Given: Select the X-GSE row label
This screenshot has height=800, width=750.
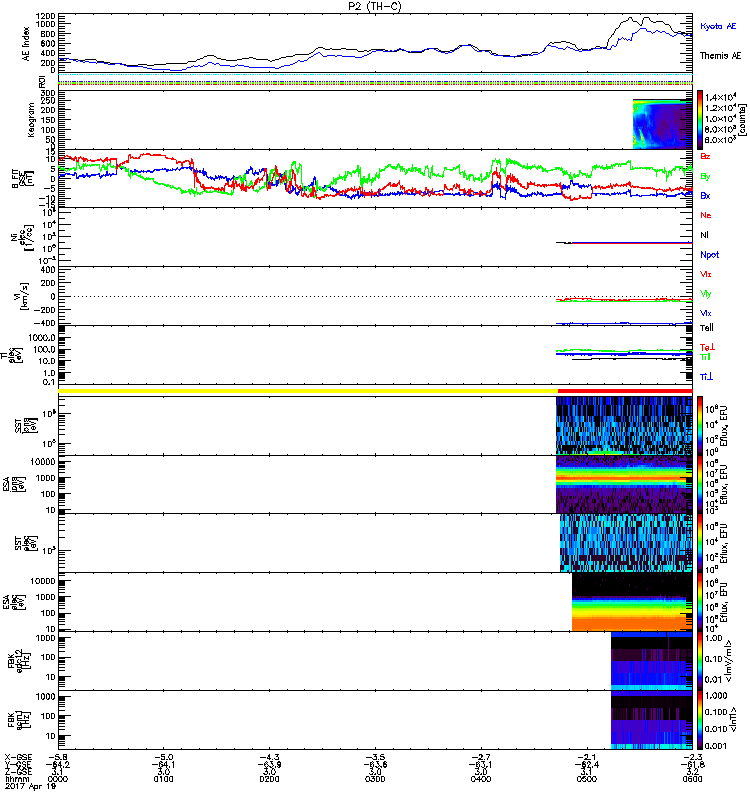Looking at the screenshot, I should click(x=18, y=757).
